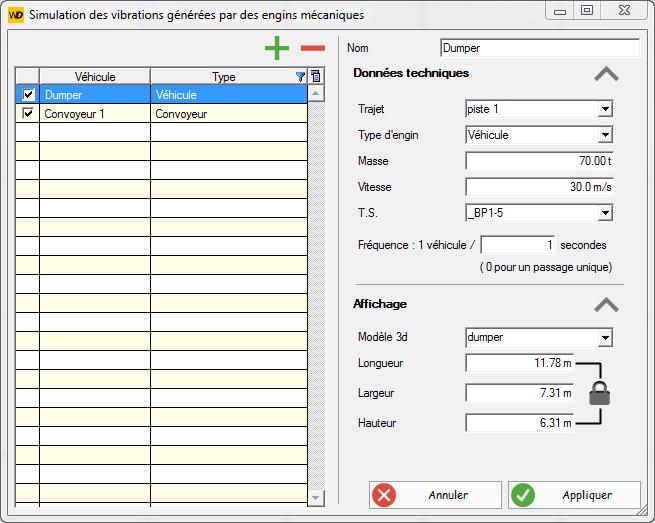Select the Convoyeur 1 row

[x=161, y=114]
